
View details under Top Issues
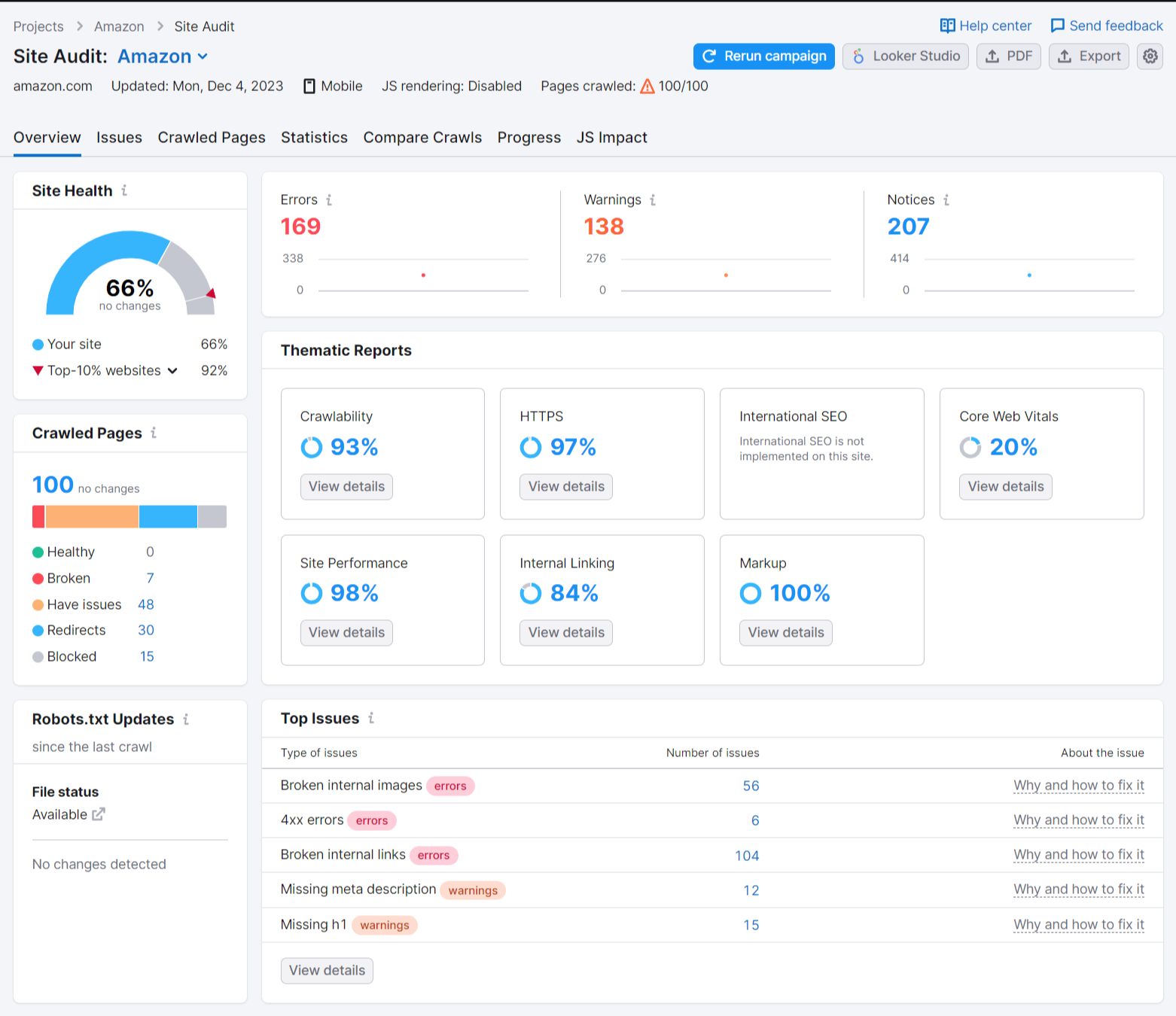[327, 971]
